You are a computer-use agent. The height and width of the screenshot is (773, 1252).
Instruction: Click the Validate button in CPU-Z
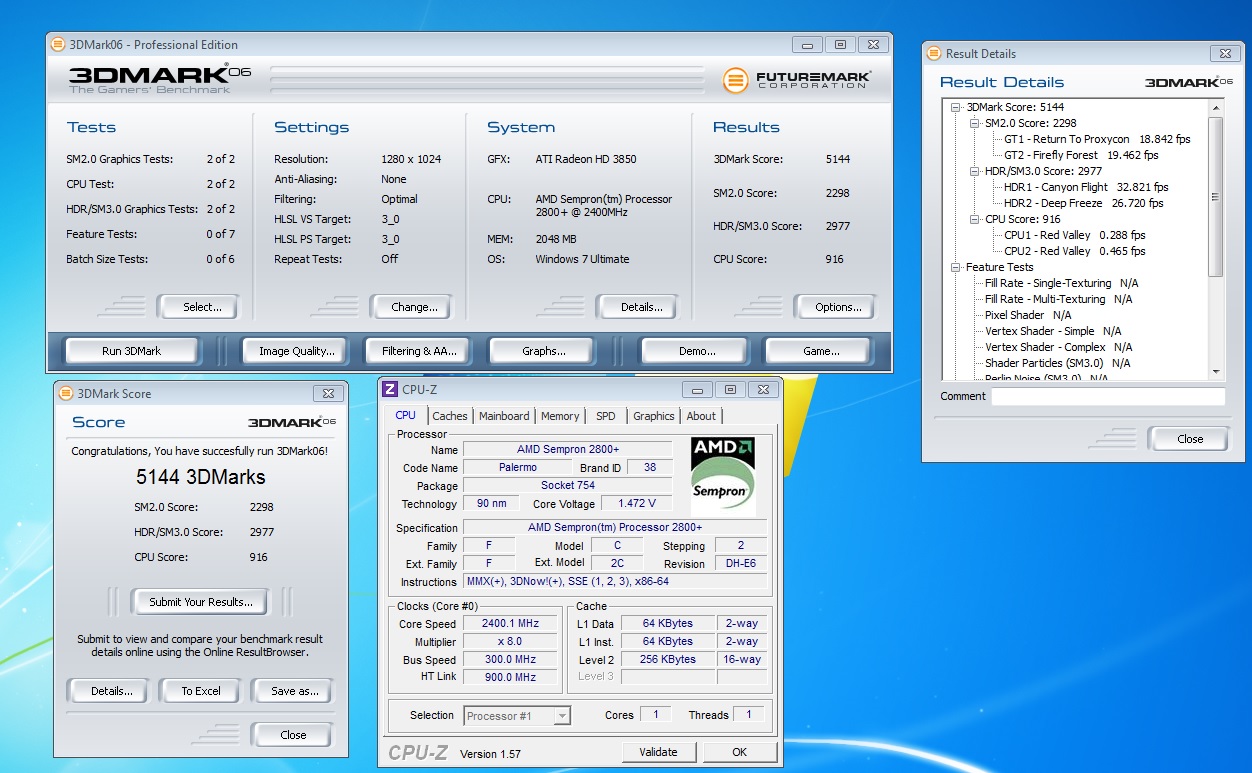click(x=658, y=752)
